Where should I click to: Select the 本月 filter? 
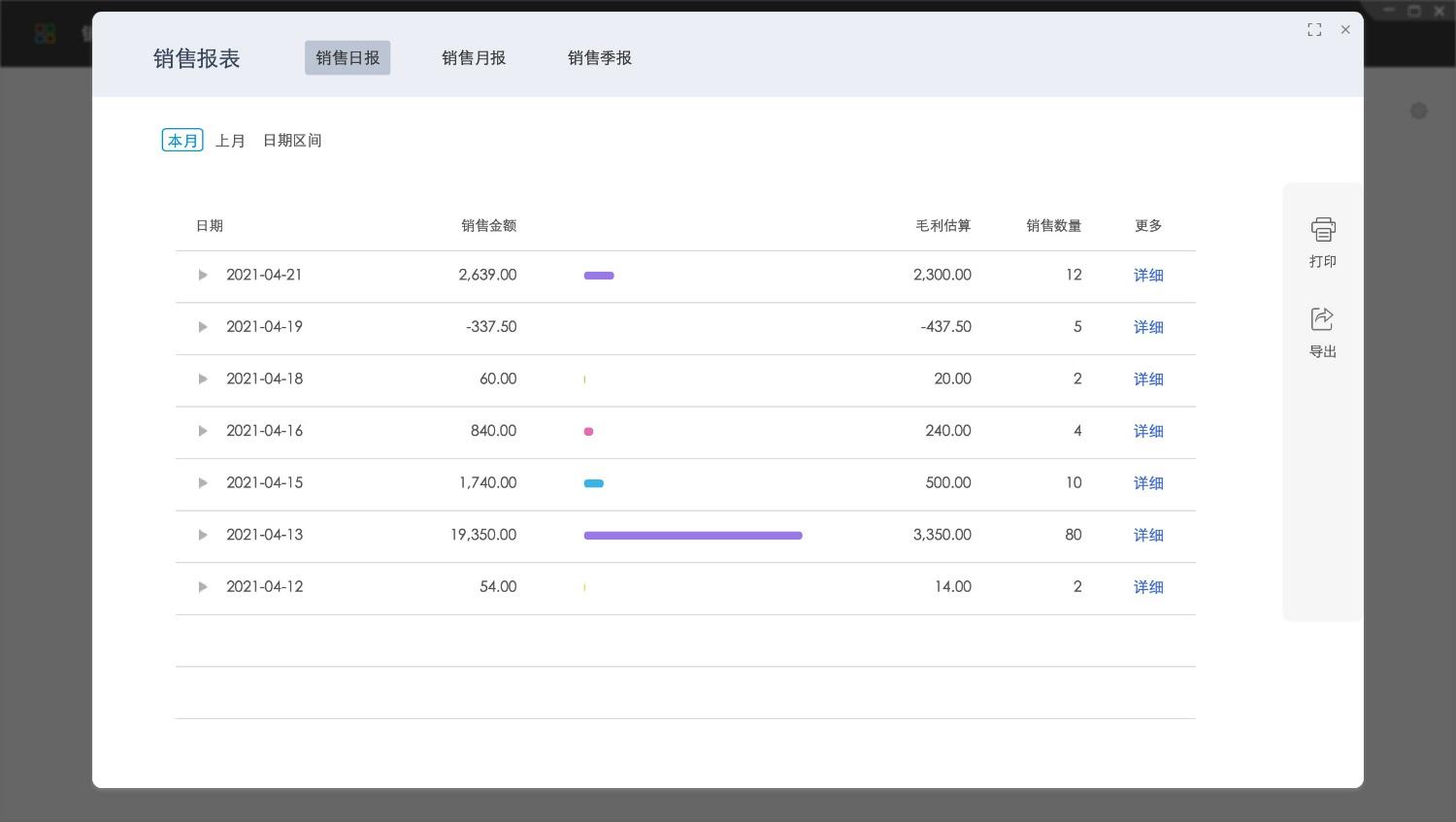(182, 141)
